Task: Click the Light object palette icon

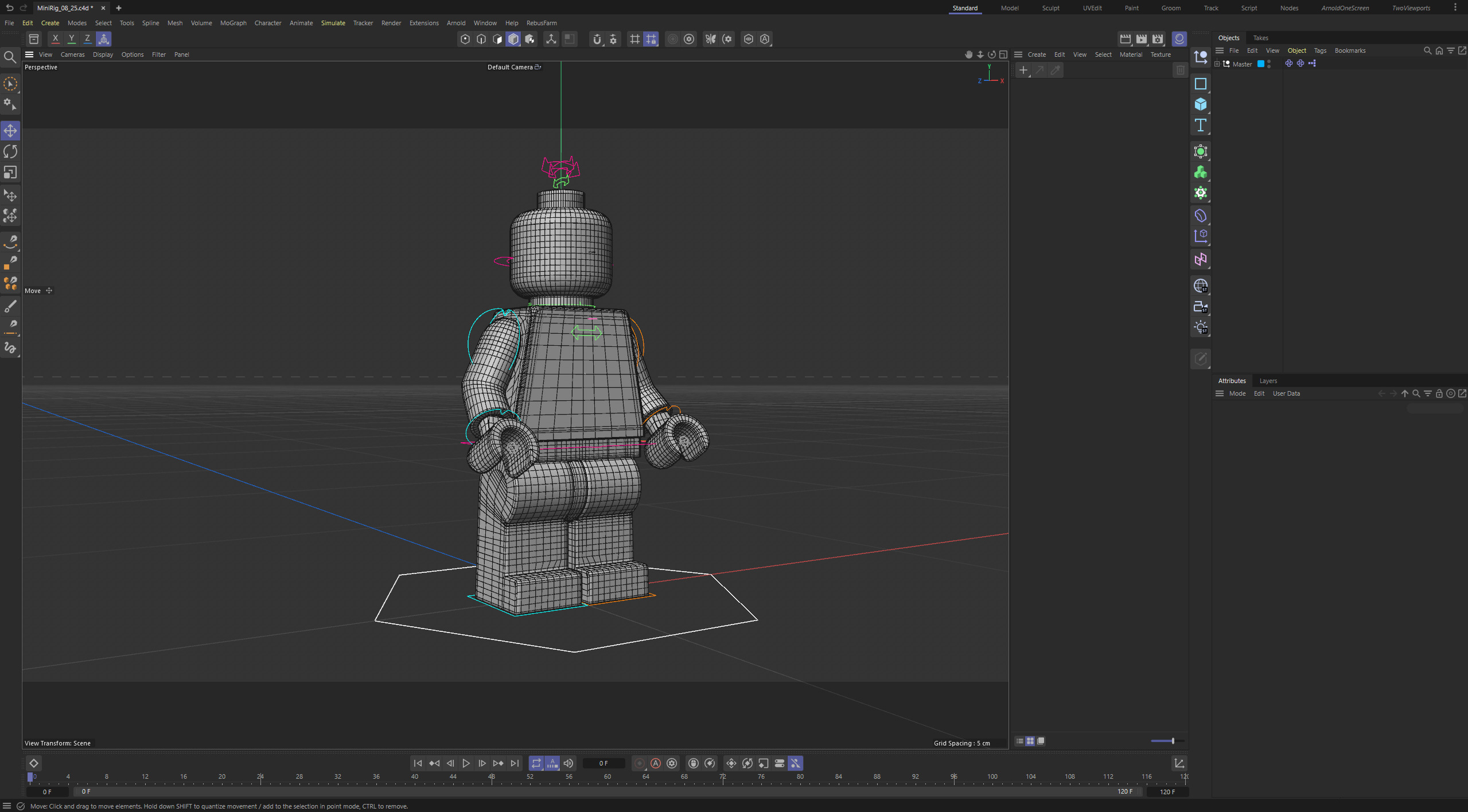Action: click(x=1201, y=327)
